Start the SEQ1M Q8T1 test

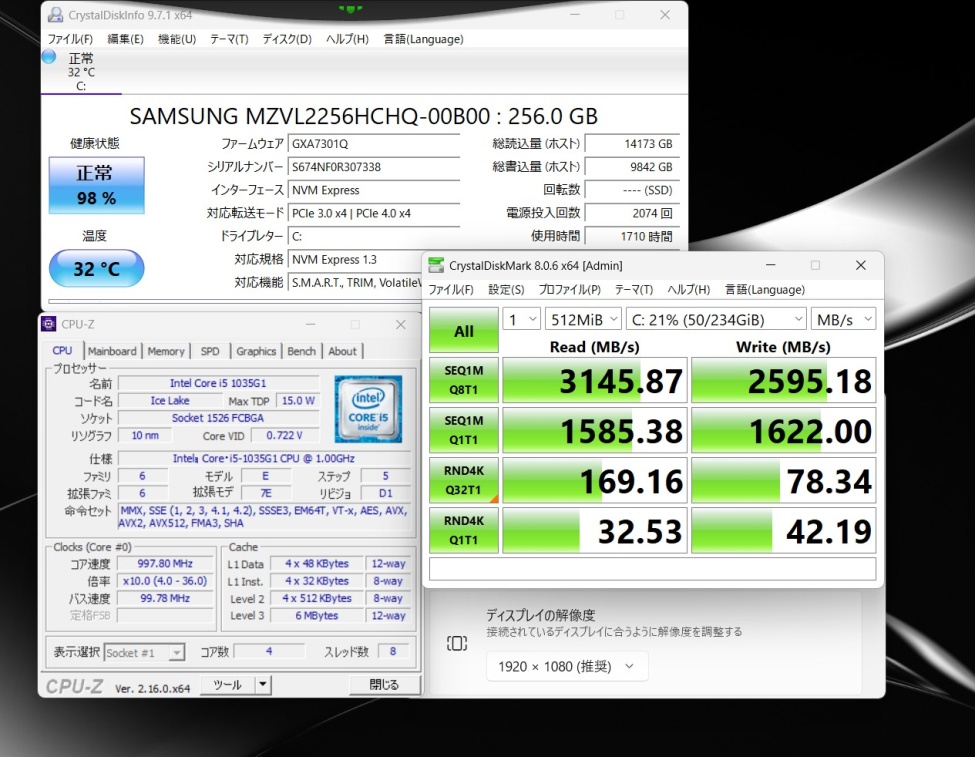[x=464, y=380]
